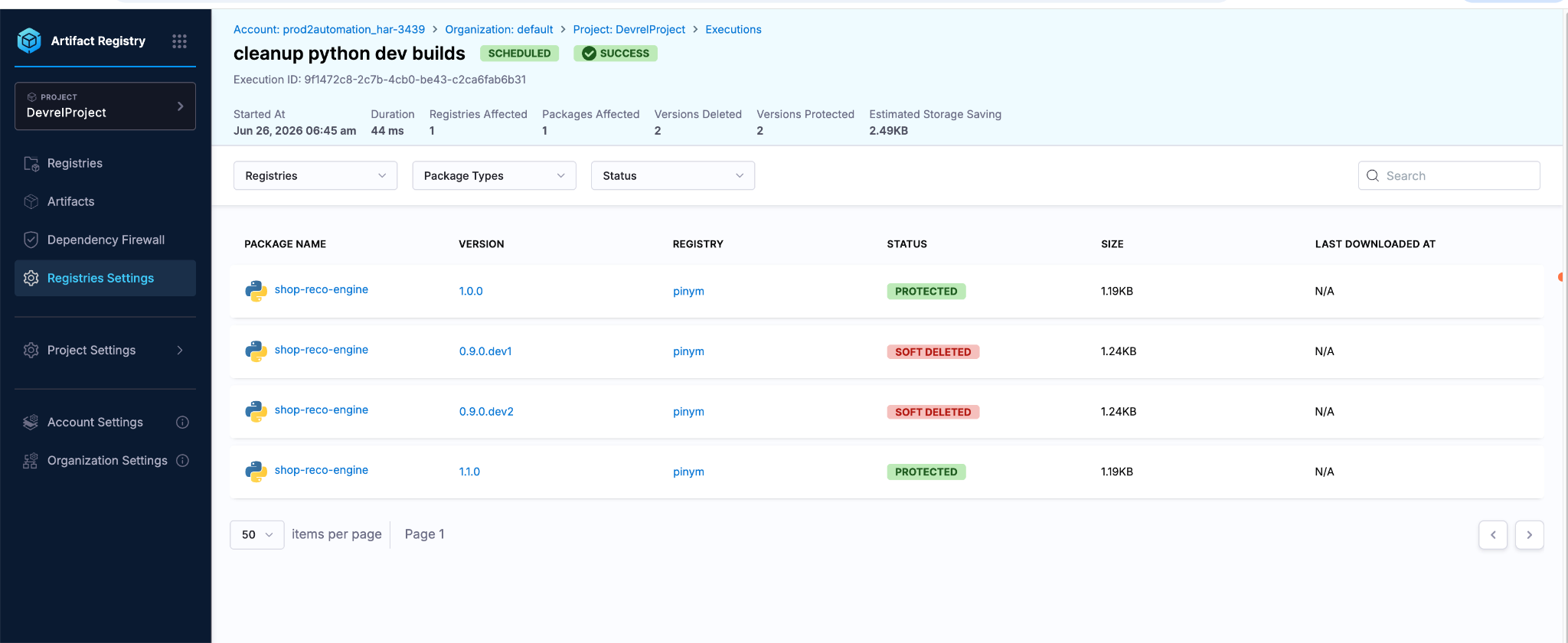1568x643 pixels.
Task: Click the Artifact Registry cube logo
Action: 29,41
